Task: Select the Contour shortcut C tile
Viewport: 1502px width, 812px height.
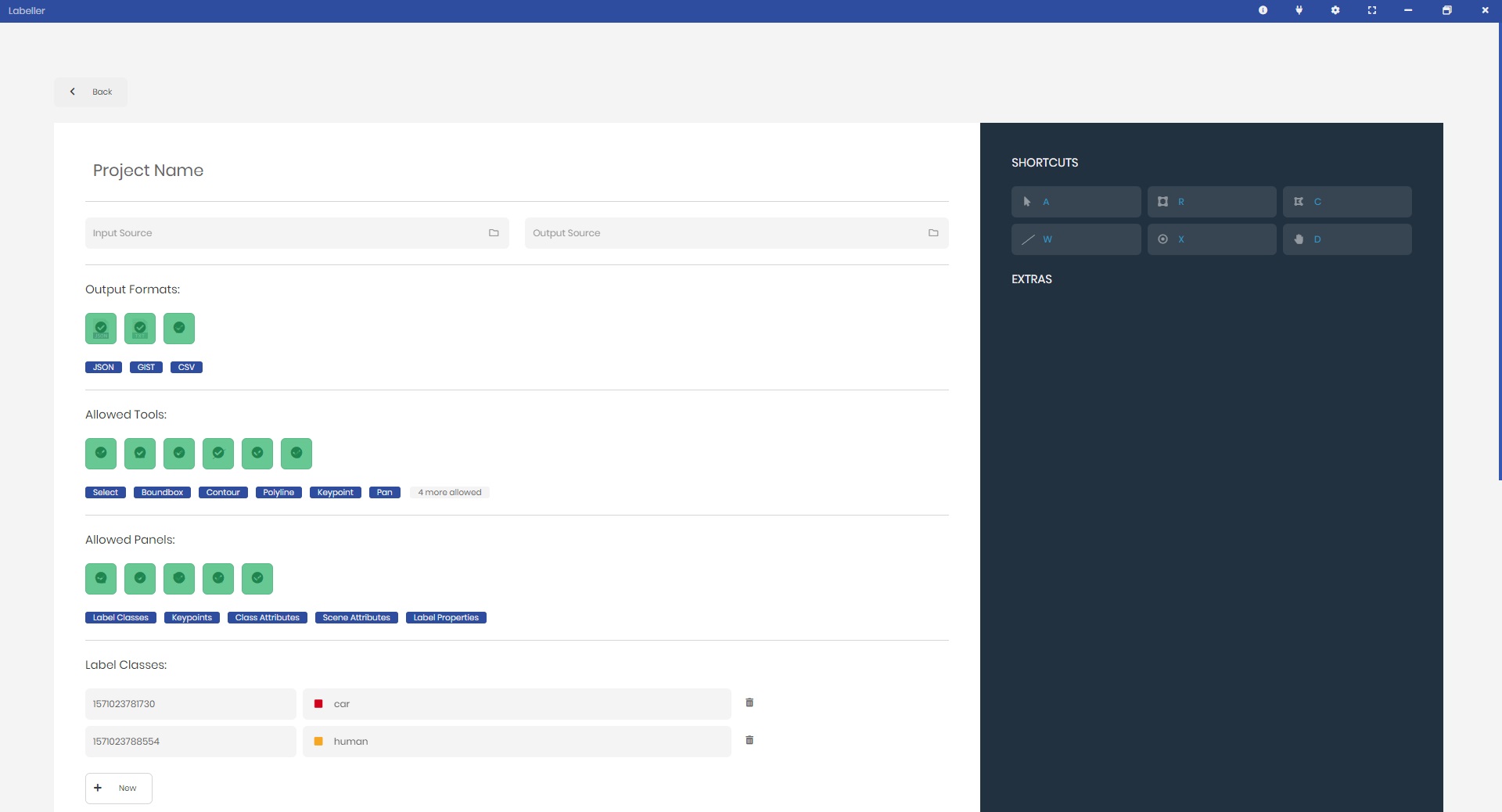Action: click(1347, 202)
